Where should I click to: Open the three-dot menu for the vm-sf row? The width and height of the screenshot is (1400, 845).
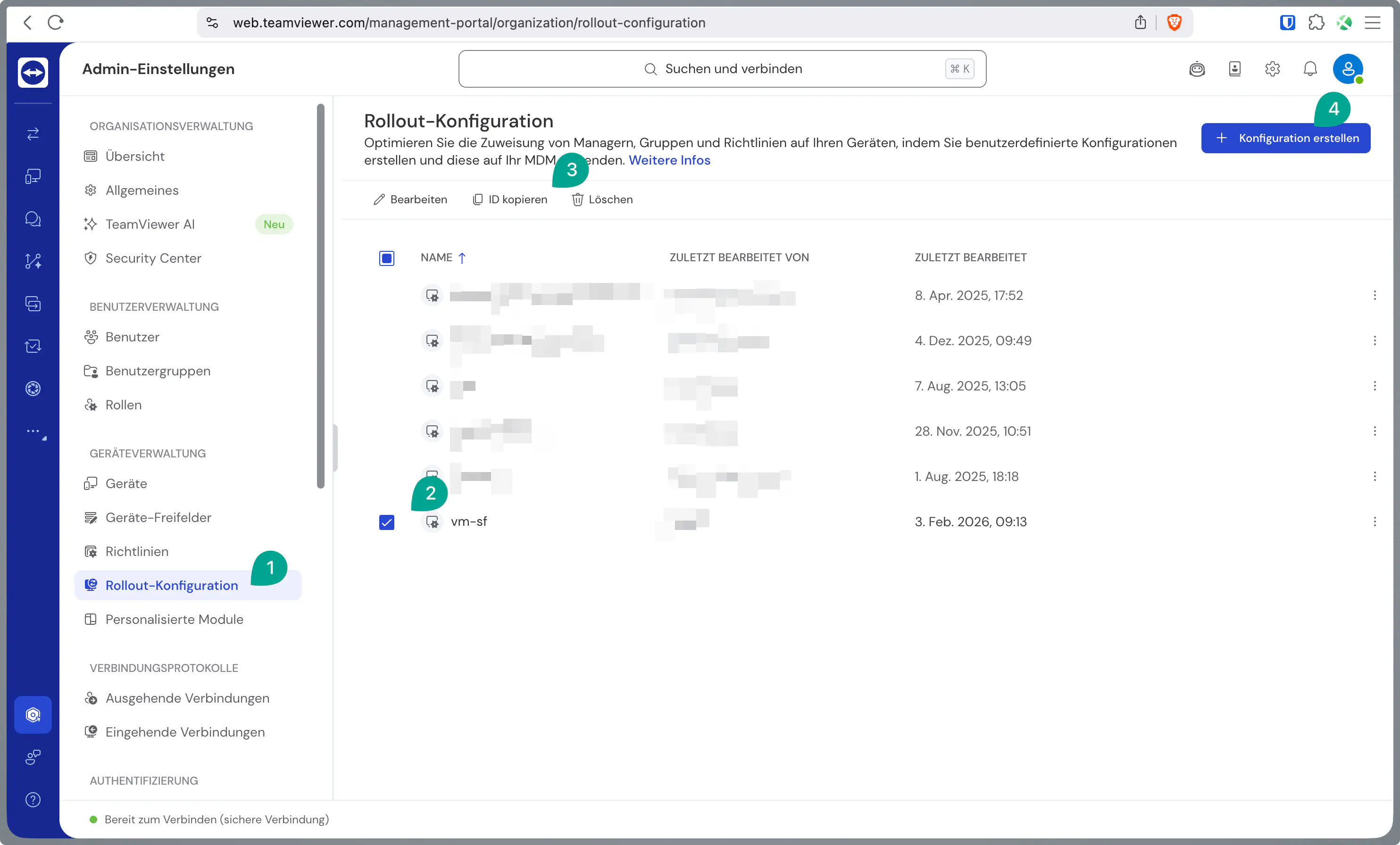[1375, 522]
